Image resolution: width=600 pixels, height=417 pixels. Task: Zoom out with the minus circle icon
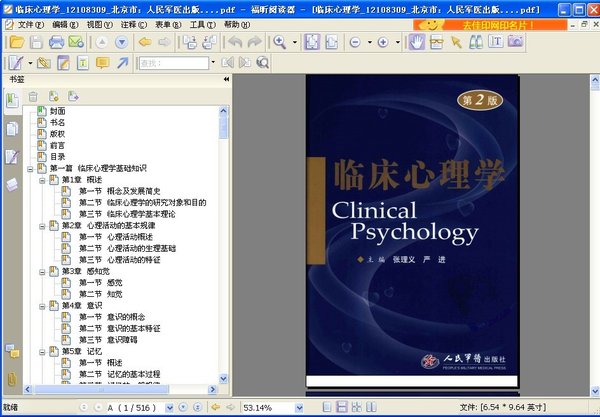355,42
